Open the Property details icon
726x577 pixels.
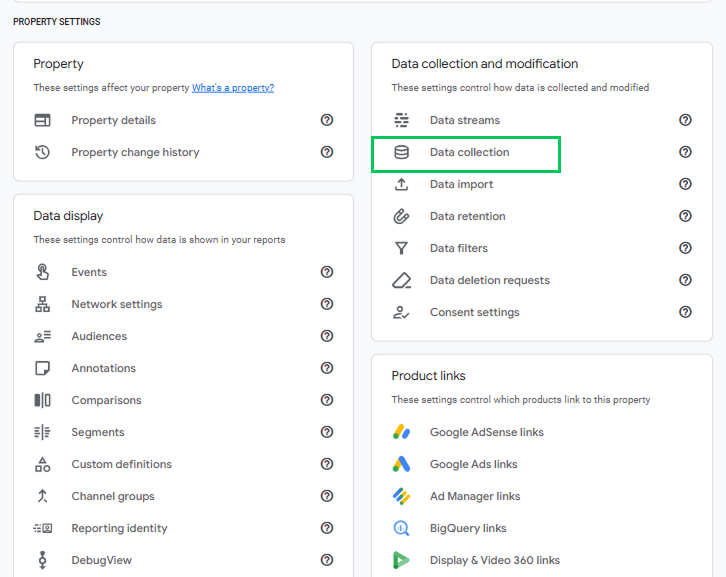pyautogui.click(x=43, y=120)
